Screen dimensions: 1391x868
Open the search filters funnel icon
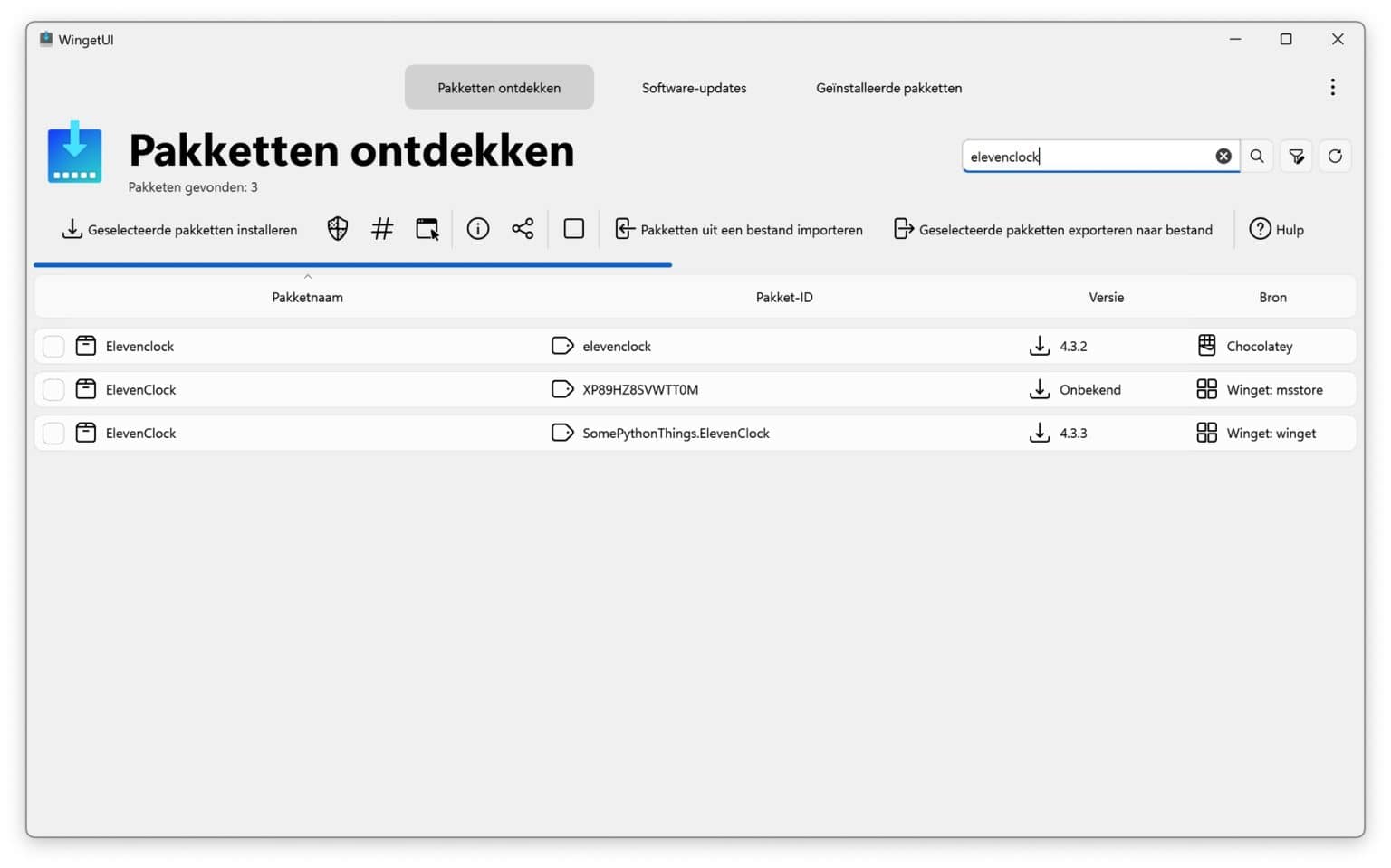[x=1296, y=156]
